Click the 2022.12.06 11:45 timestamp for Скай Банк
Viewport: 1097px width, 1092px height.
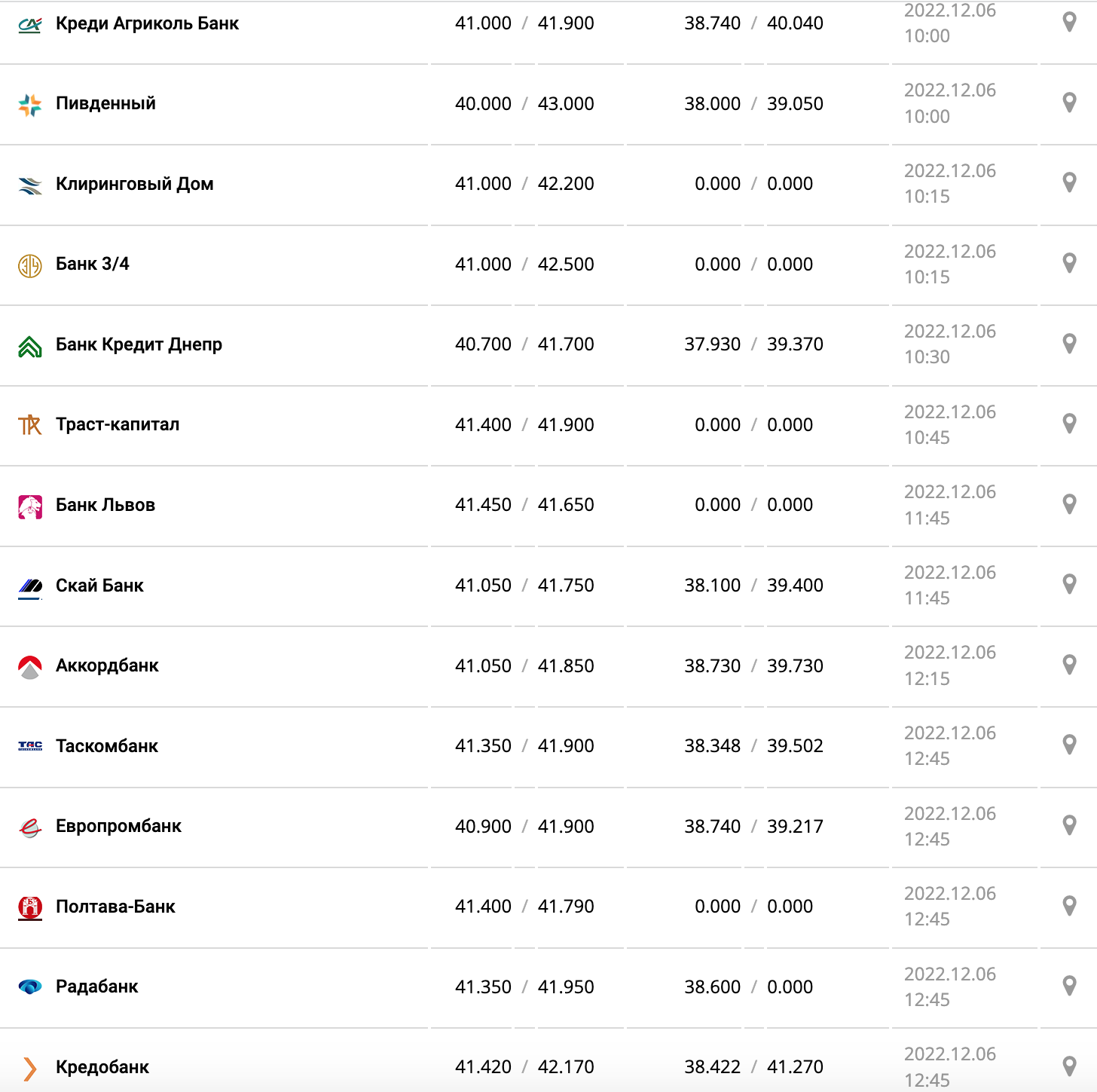tap(949, 586)
